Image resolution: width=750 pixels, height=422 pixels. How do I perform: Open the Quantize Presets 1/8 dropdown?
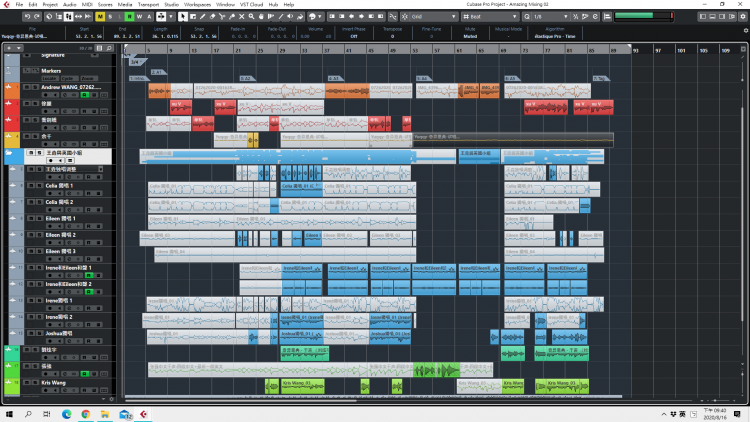point(551,17)
